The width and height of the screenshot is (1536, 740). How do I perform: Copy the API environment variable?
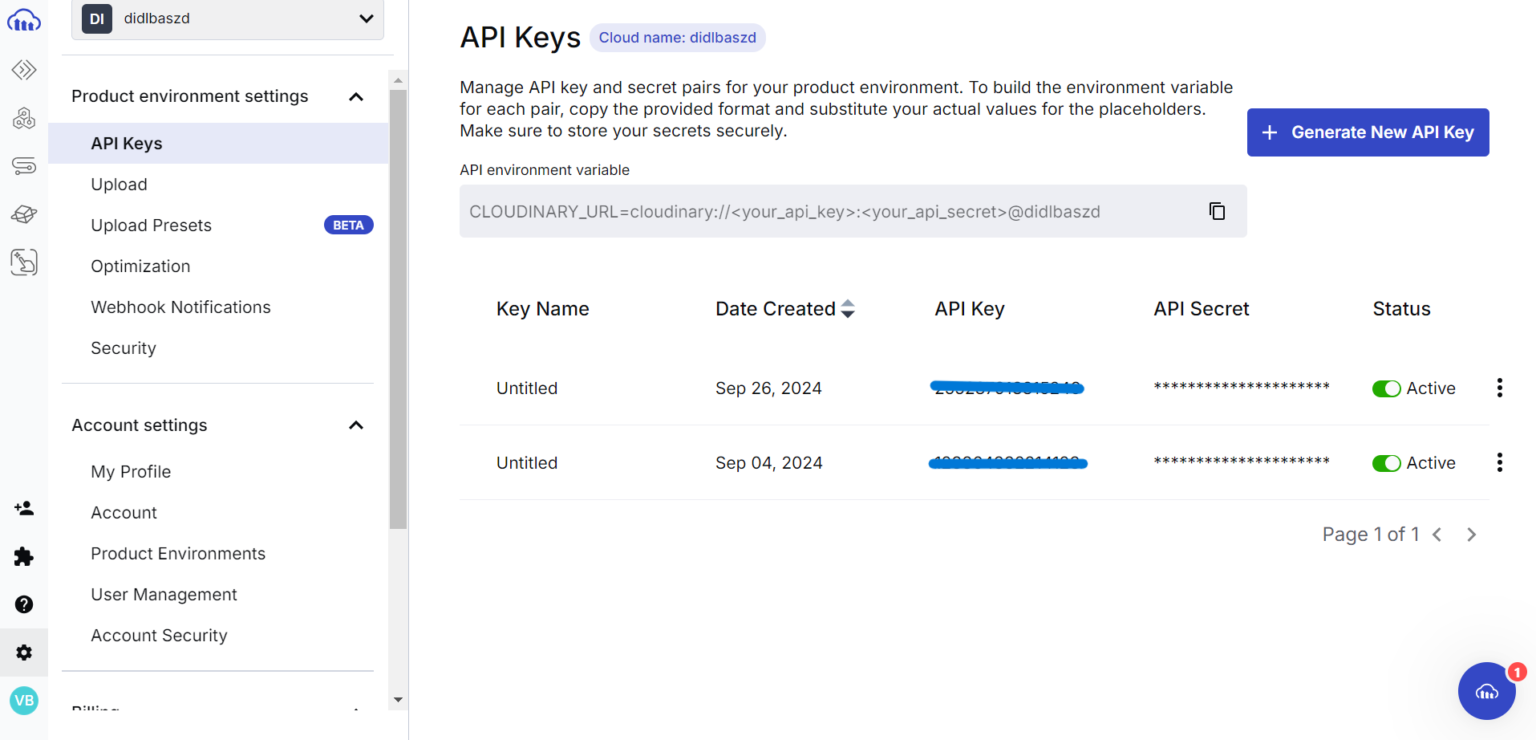point(1216,211)
